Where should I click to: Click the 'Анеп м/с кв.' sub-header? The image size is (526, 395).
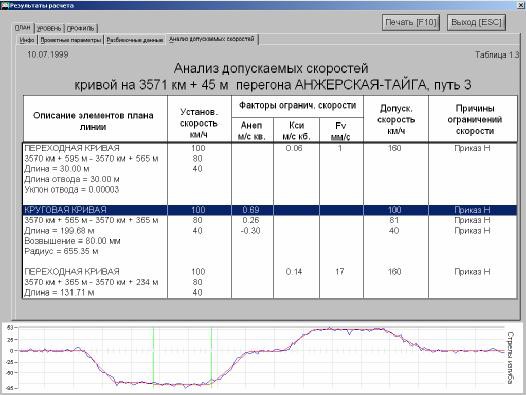tap(252, 131)
